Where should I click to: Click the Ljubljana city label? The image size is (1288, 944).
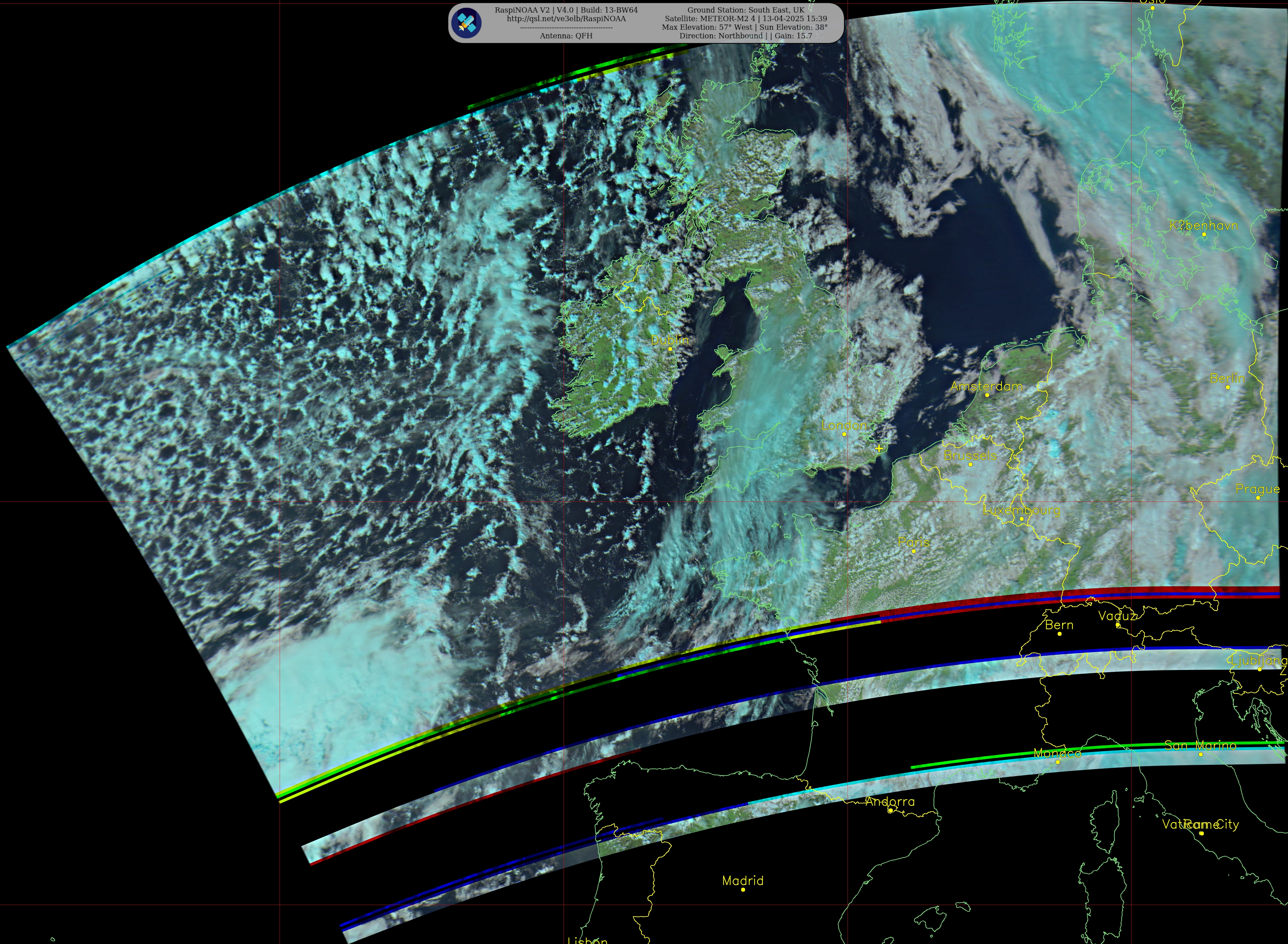(x=1259, y=661)
